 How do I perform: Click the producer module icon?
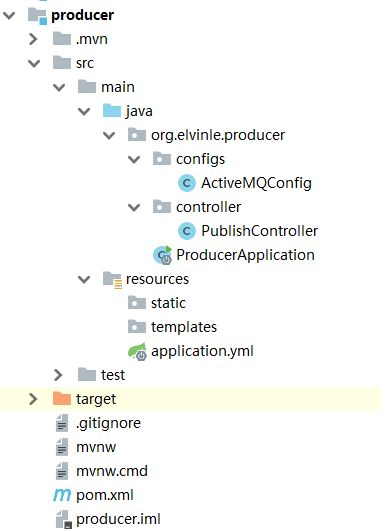[37, 16]
